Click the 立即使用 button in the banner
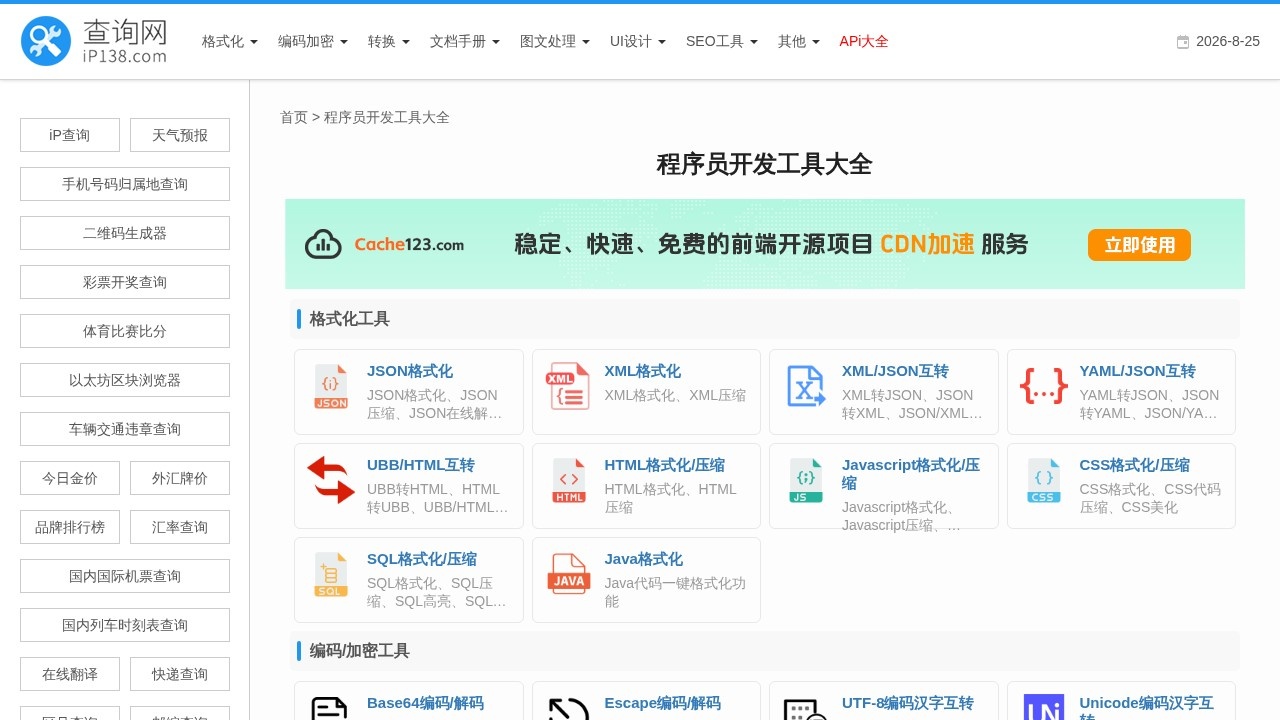The image size is (1280, 720). click(x=1139, y=245)
